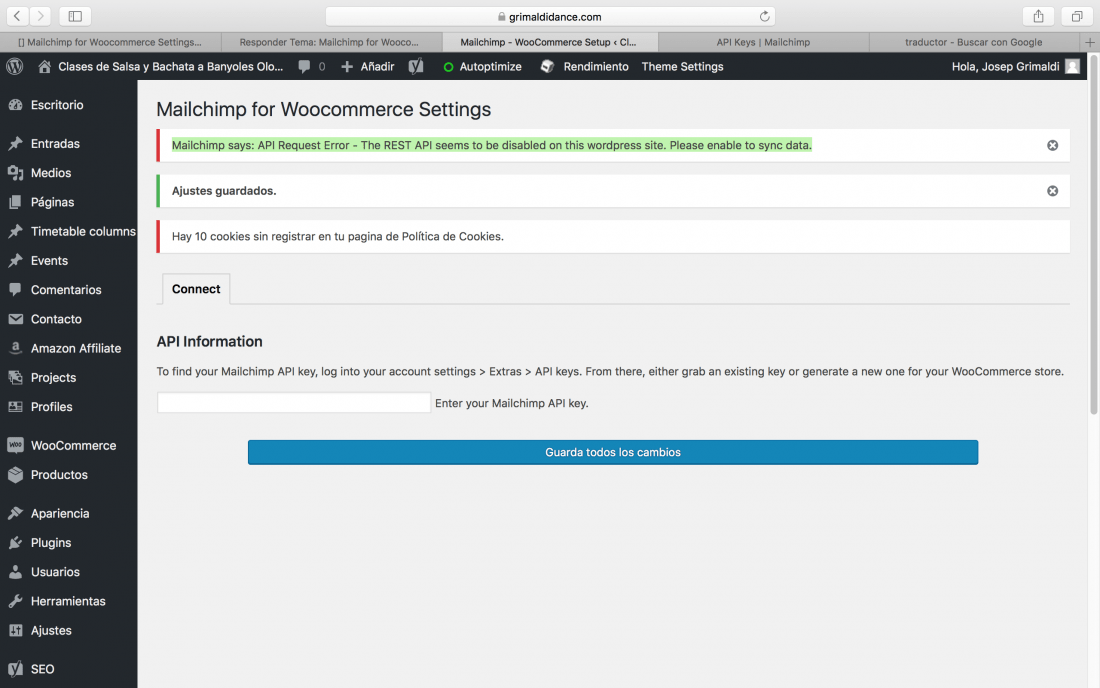Click the user avatar in admin bar
This screenshot has height=688, width=1100.
click(1072, 67)
